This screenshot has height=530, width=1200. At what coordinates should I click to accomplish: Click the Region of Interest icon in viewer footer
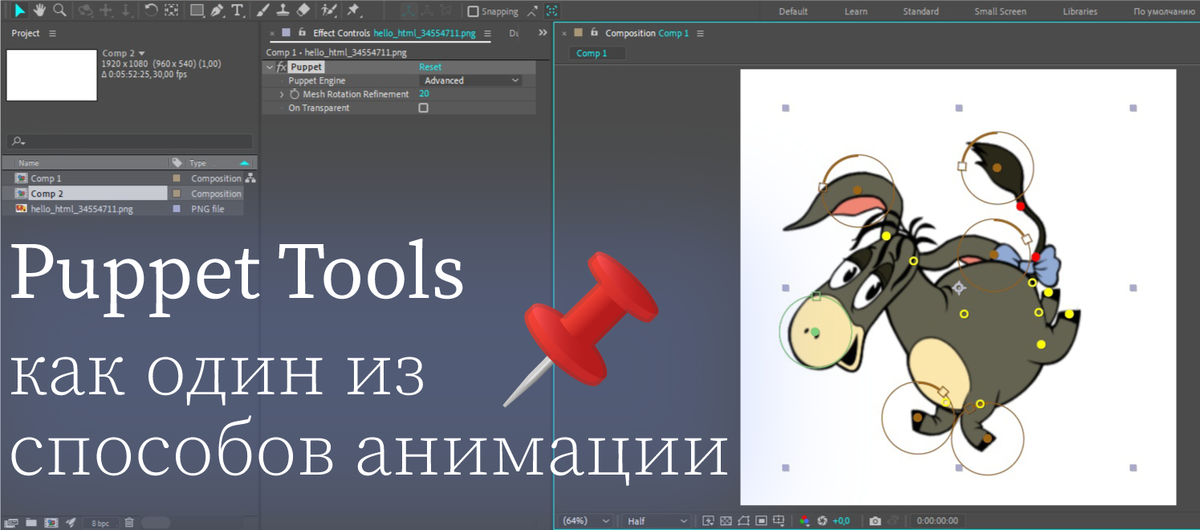point(761,521)
